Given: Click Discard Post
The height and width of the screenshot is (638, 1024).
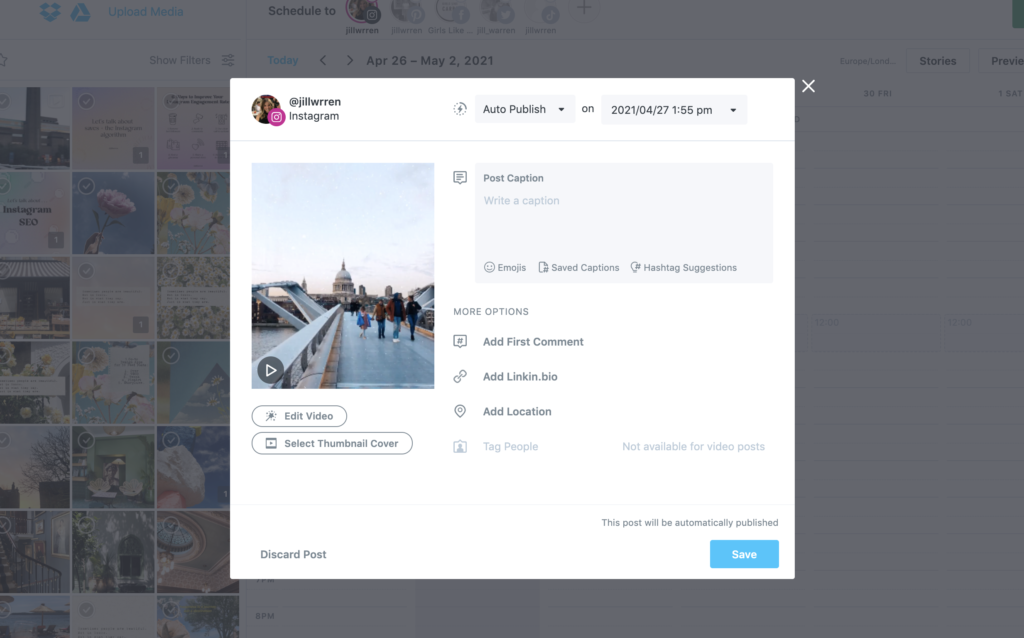Looking at the screenshot, I should tap(293, 554).
